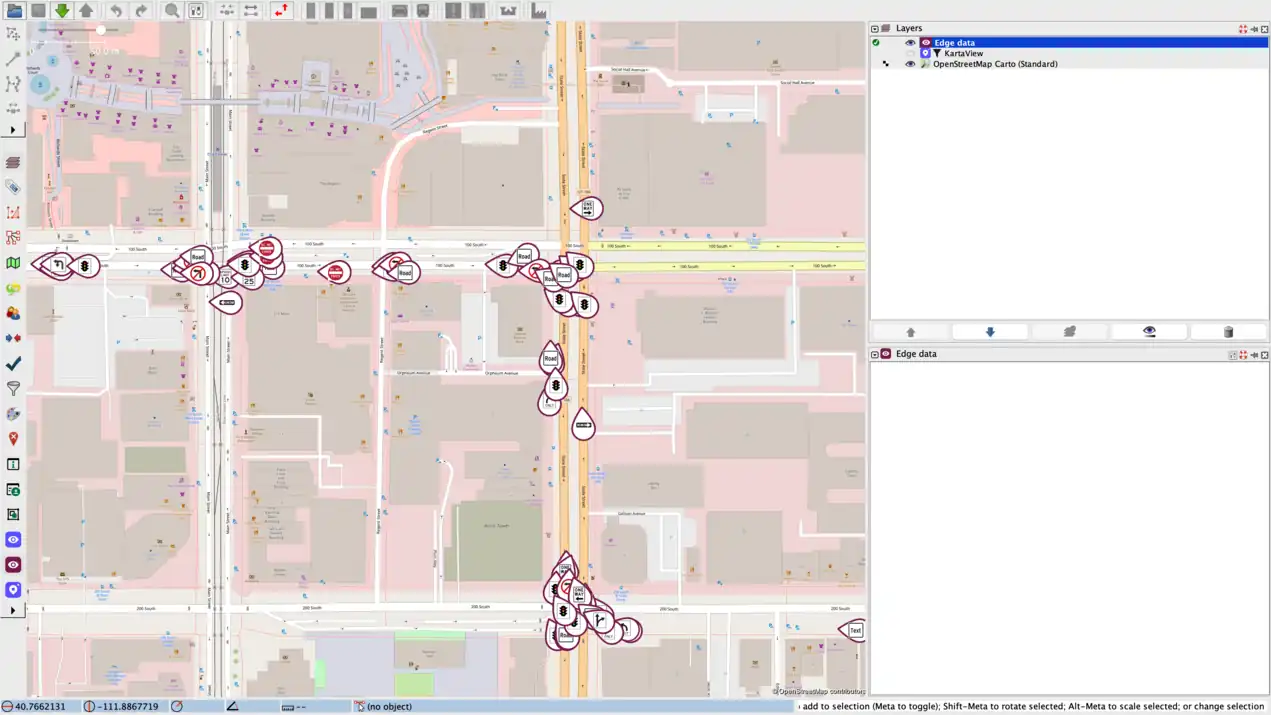Open the Validation results checkmark panel

(13, 363)
